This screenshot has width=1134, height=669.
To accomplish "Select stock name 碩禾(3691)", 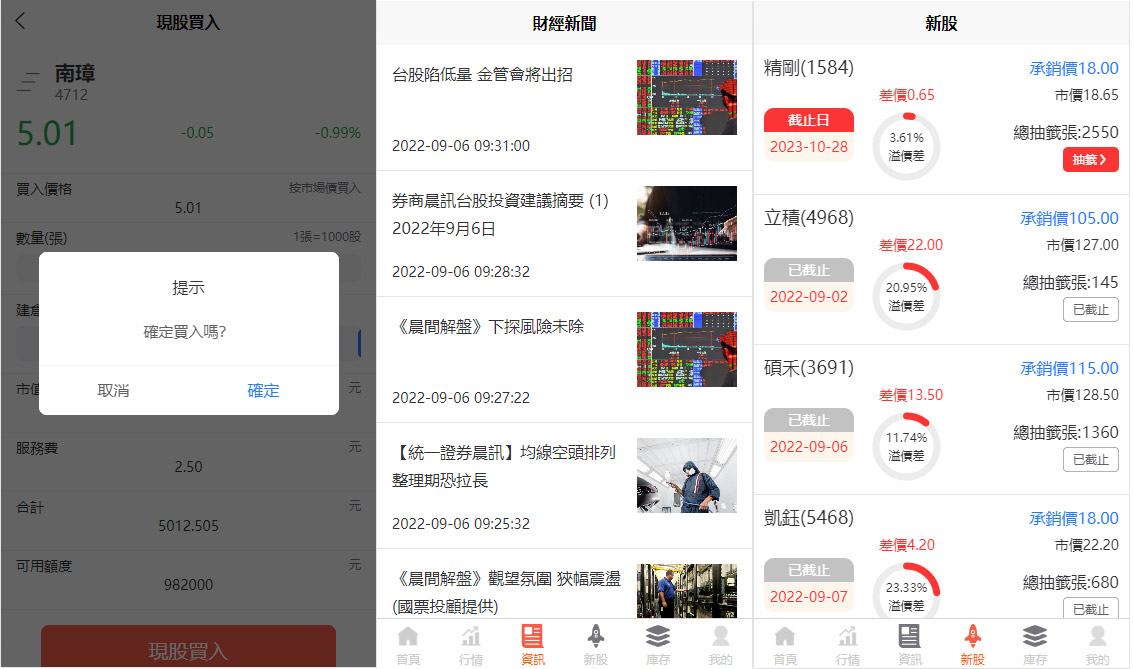I will tap(809, 368).
